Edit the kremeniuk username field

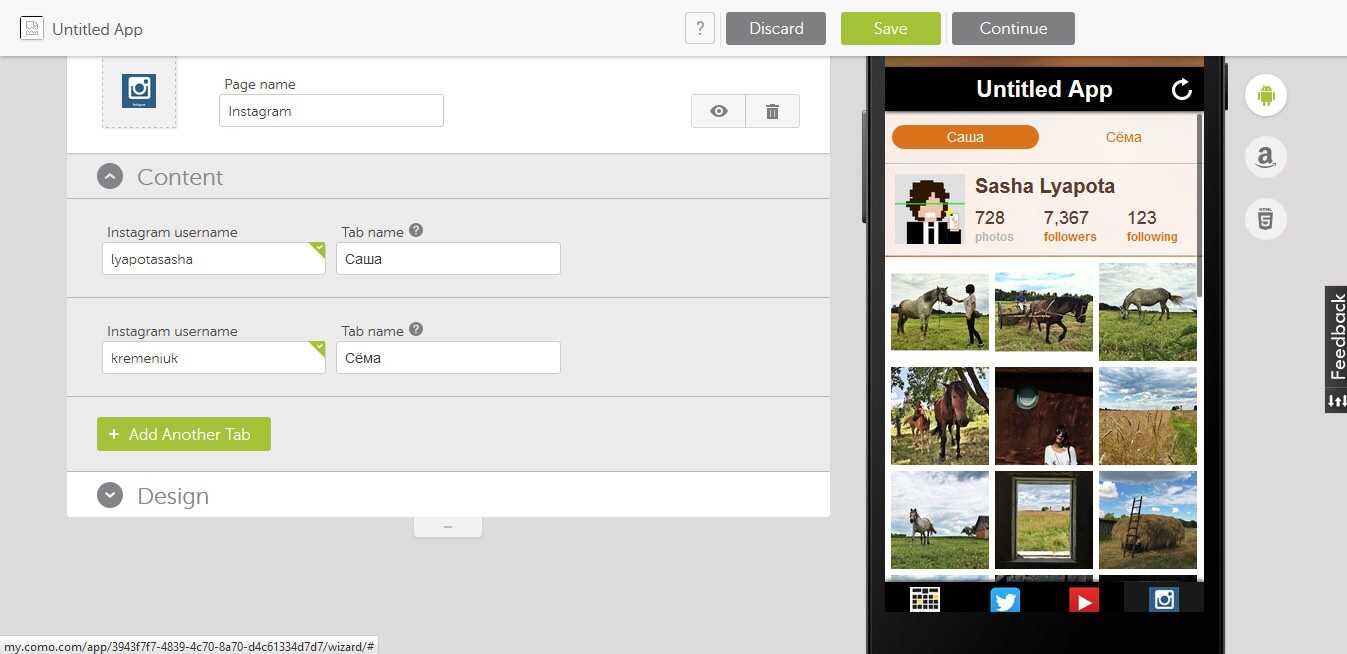(x=213, y=357)
